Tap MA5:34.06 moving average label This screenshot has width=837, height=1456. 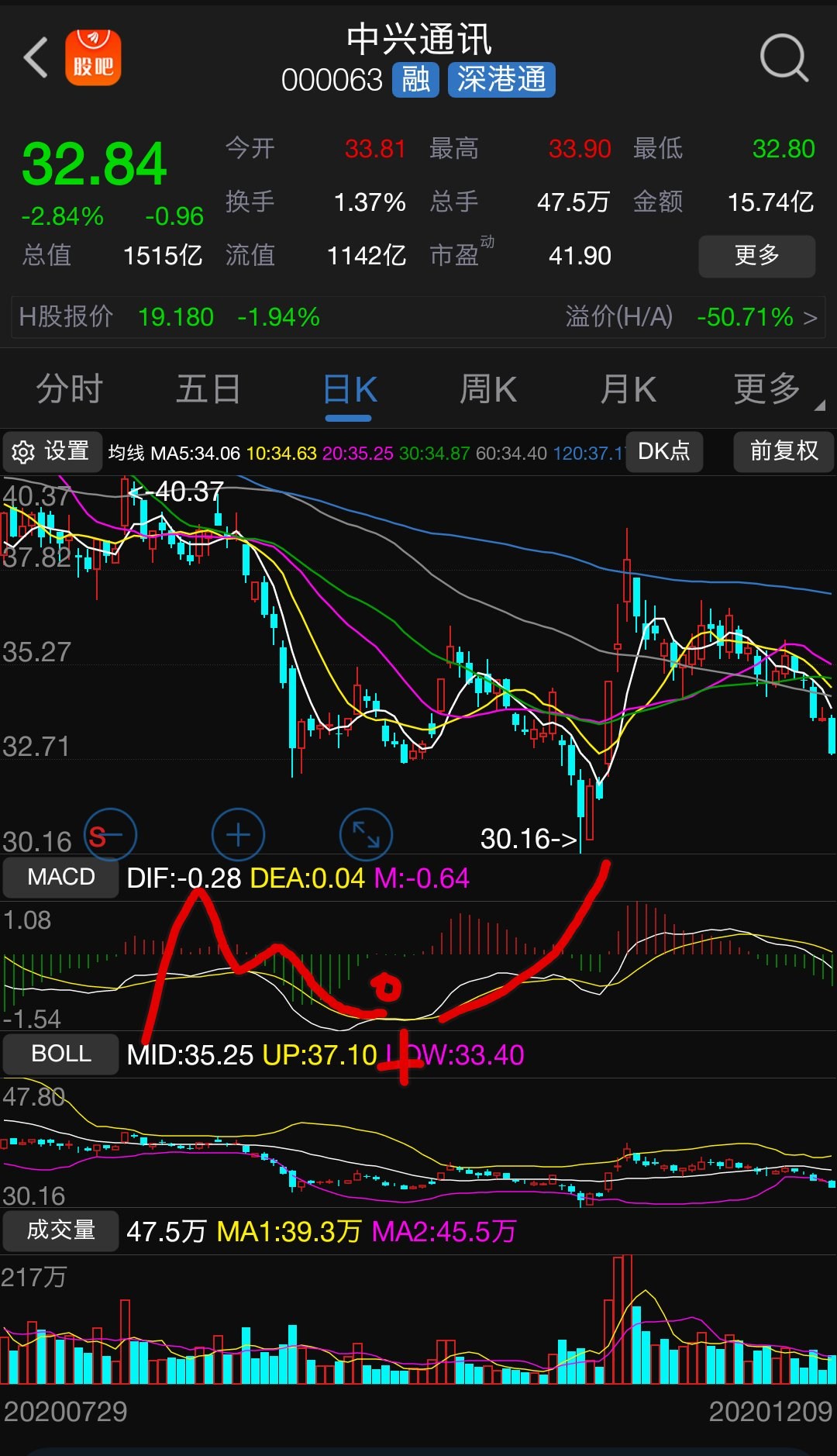click(x=195, y=454)
